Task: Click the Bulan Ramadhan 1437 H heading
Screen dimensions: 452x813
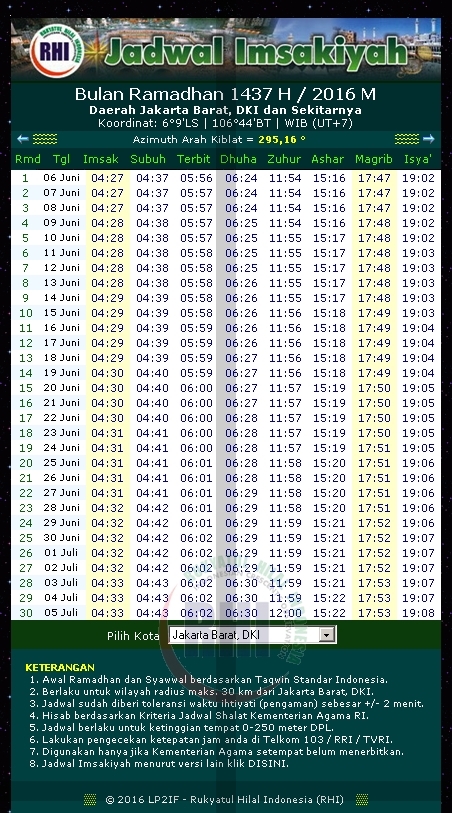Action: [225, 94]
